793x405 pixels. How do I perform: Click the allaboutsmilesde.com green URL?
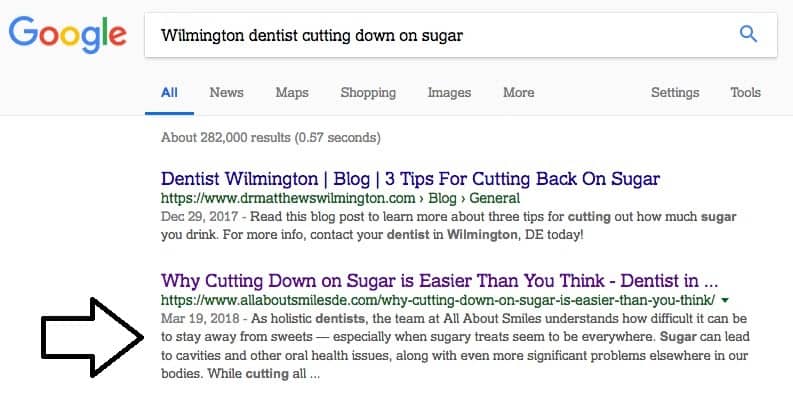coord(438,300)
